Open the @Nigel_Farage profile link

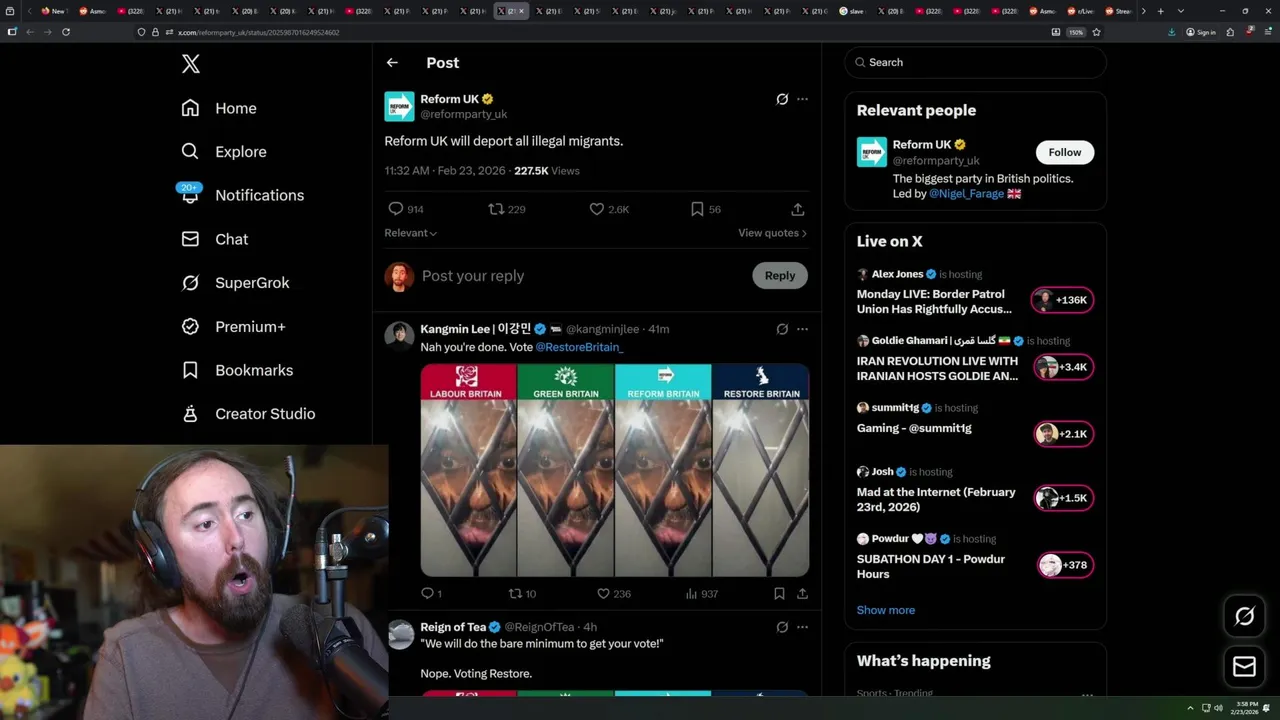pos(966,194)
